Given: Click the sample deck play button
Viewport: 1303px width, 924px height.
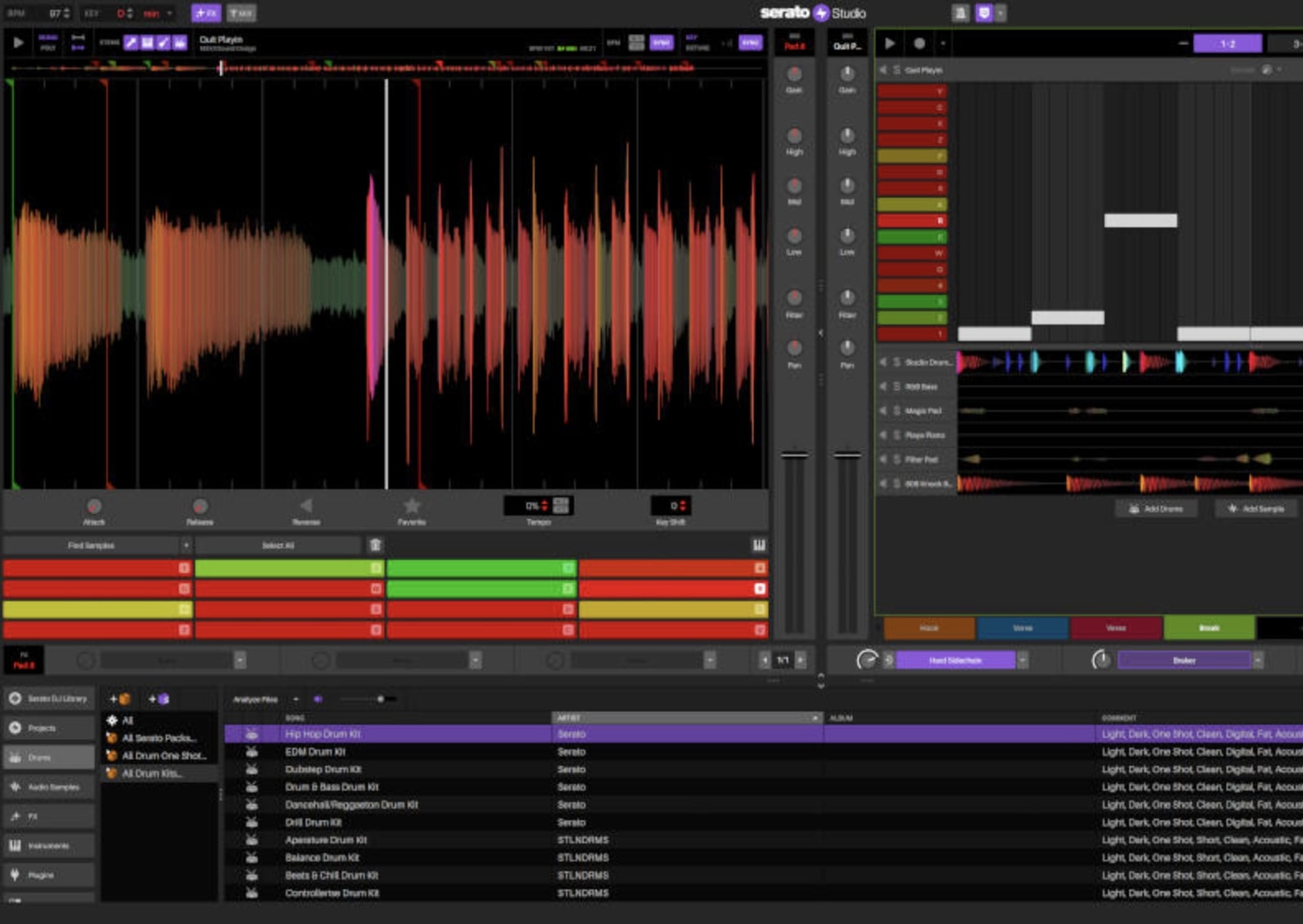Looking at the screenshot, I should coord(18,42).
